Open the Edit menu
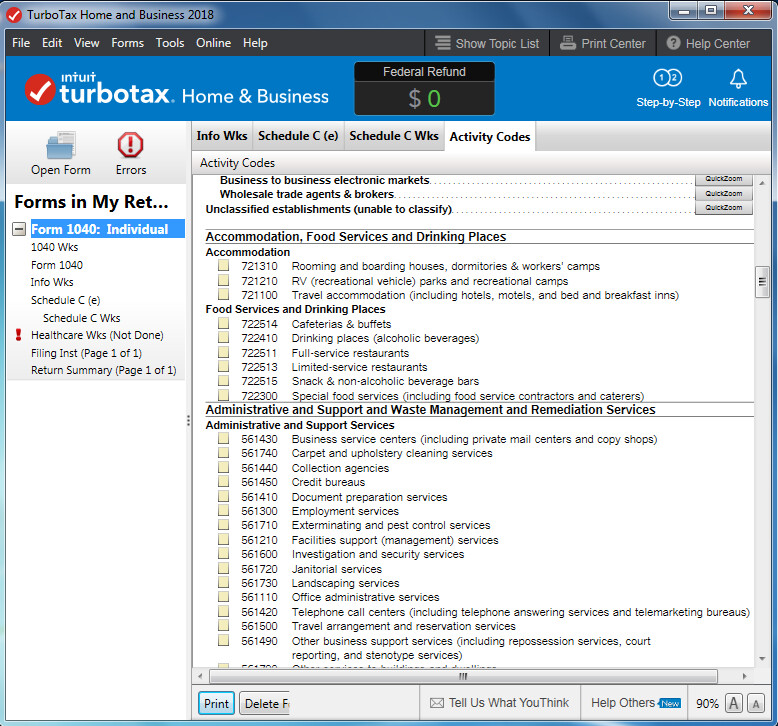 pyautogui.click(x=52, y=43)
